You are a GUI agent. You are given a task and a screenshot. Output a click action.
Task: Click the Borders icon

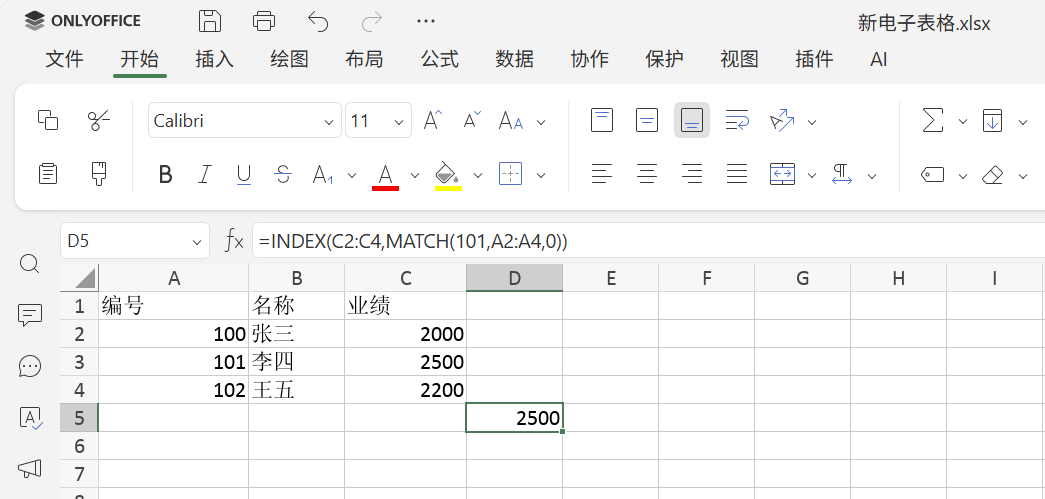coord(511,174)
